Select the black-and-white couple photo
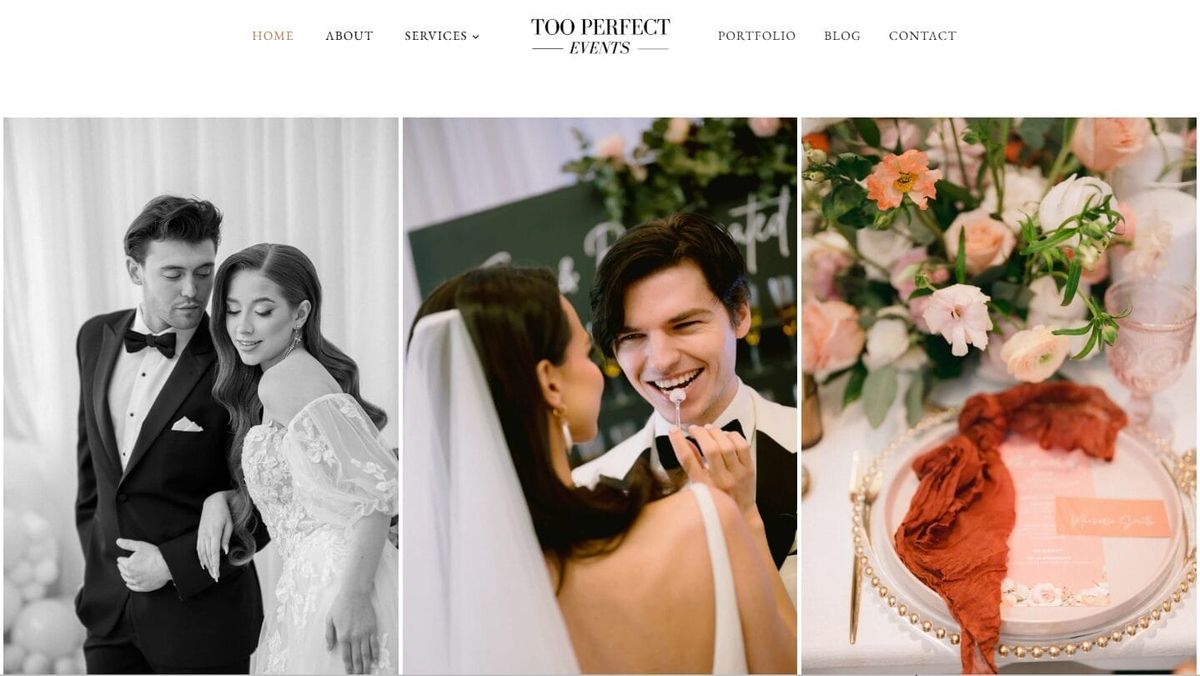 point(201,396)
